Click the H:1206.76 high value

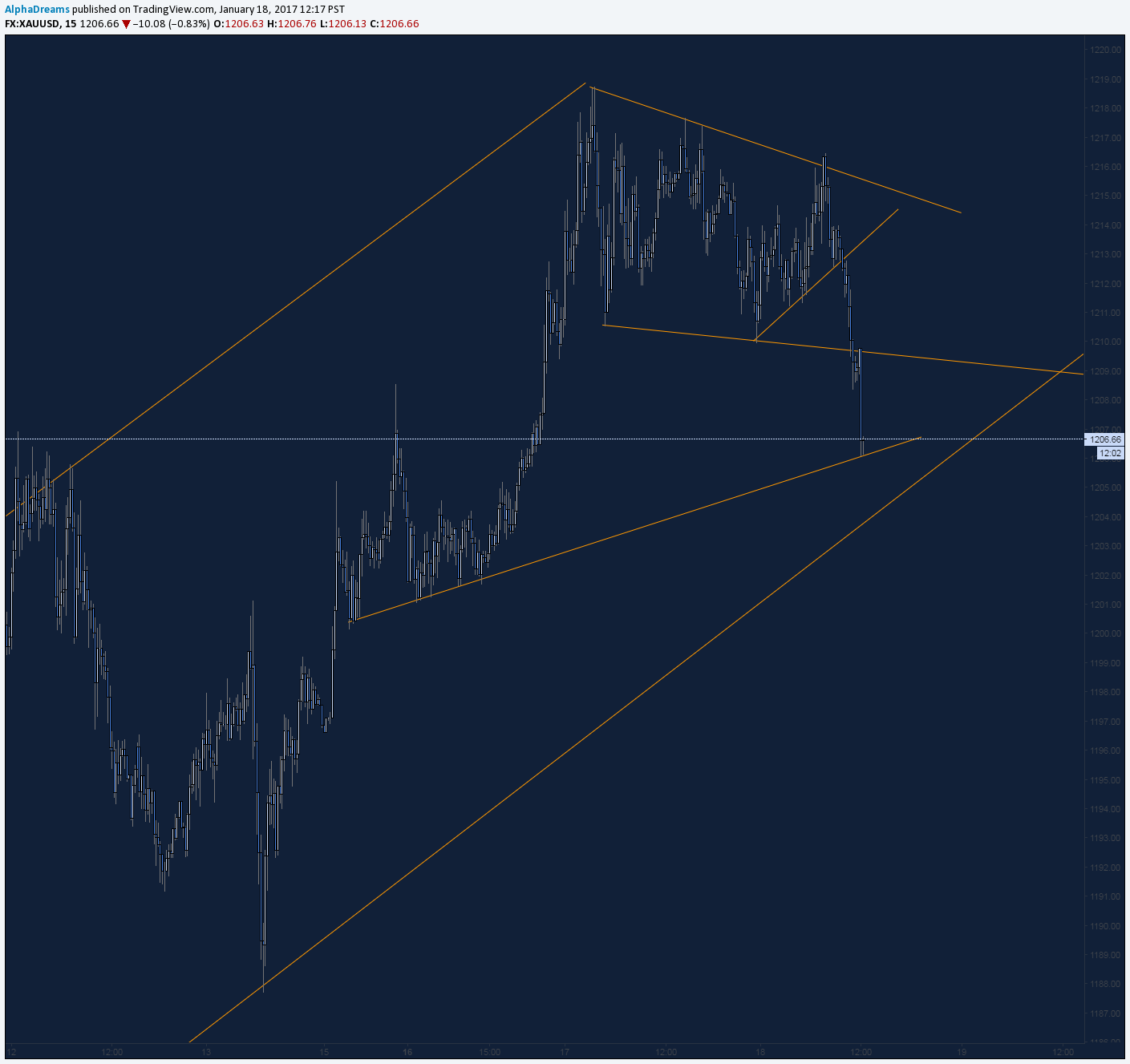click(x=292, y=24)
